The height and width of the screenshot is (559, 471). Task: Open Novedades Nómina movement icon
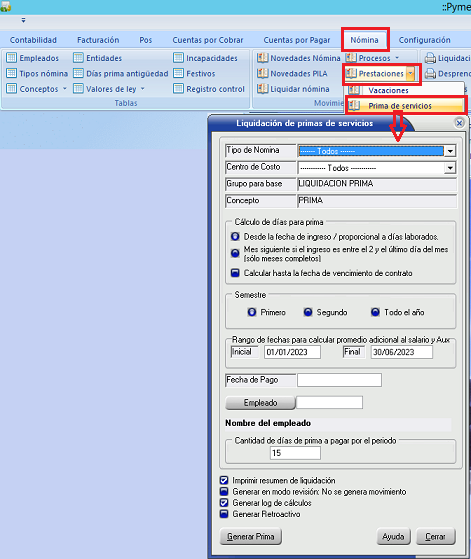pyautogui.click(x=263, y=58)
